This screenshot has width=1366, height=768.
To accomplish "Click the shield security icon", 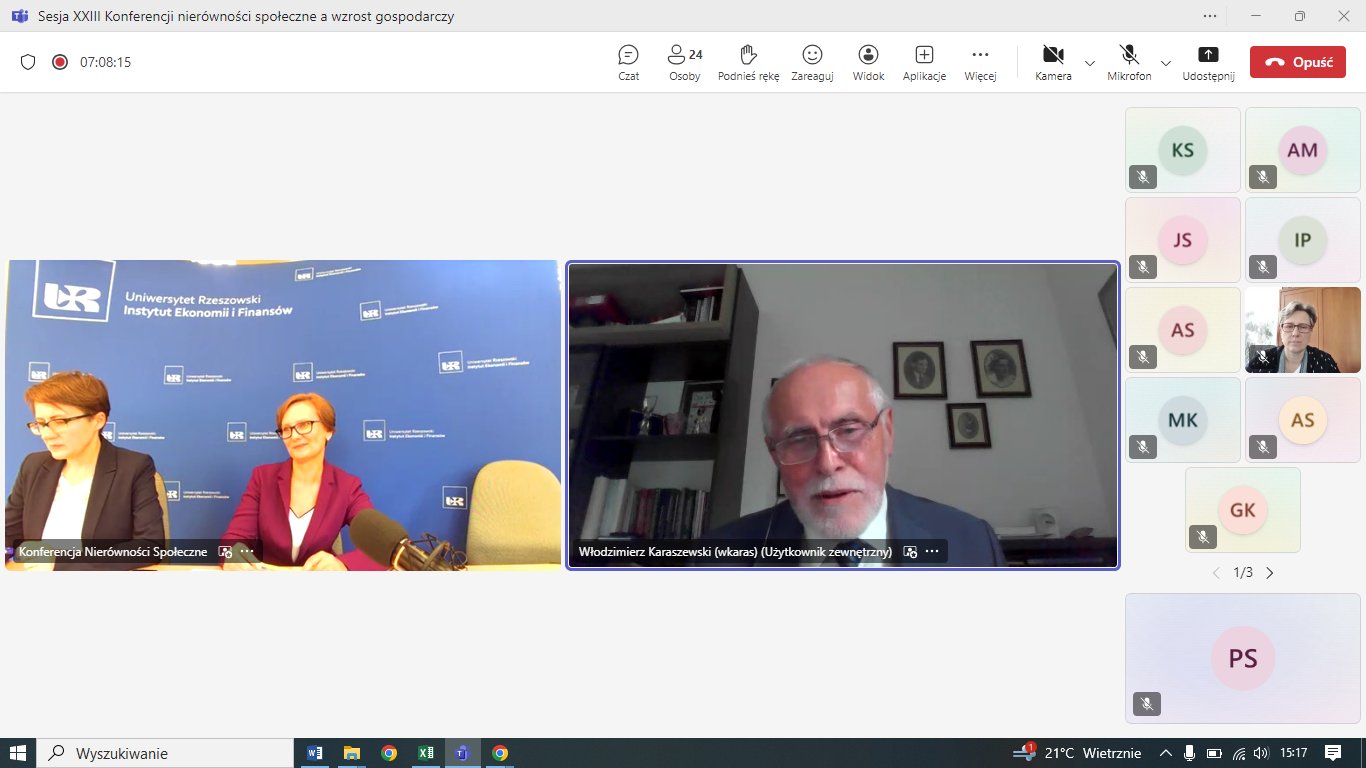I will [x=28, y=62].
